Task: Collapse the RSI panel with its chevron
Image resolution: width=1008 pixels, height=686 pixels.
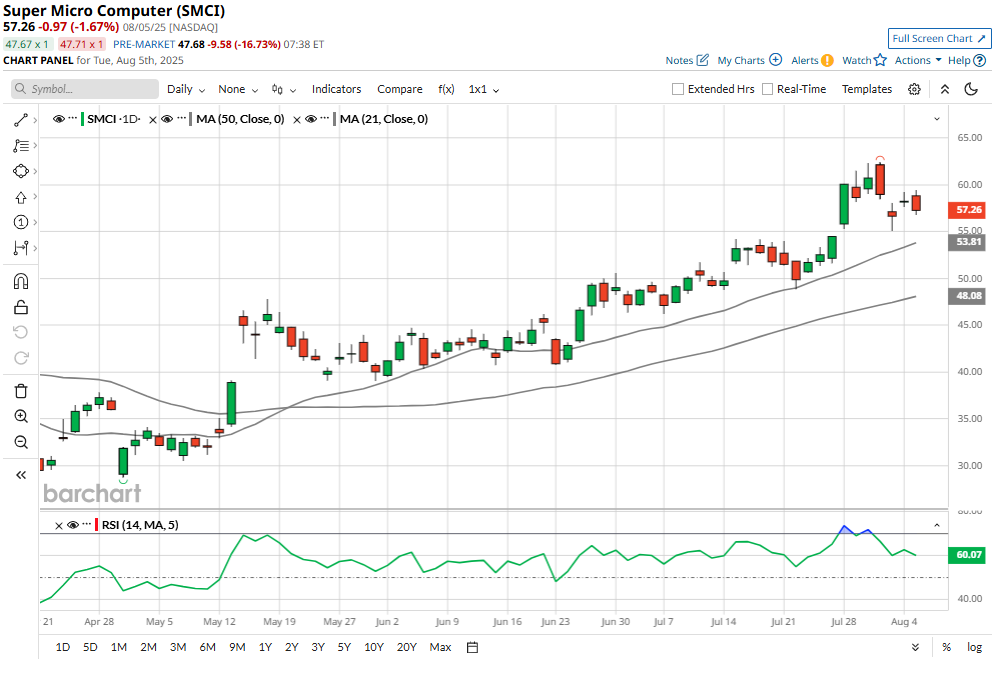Action: tap(937, 525)
